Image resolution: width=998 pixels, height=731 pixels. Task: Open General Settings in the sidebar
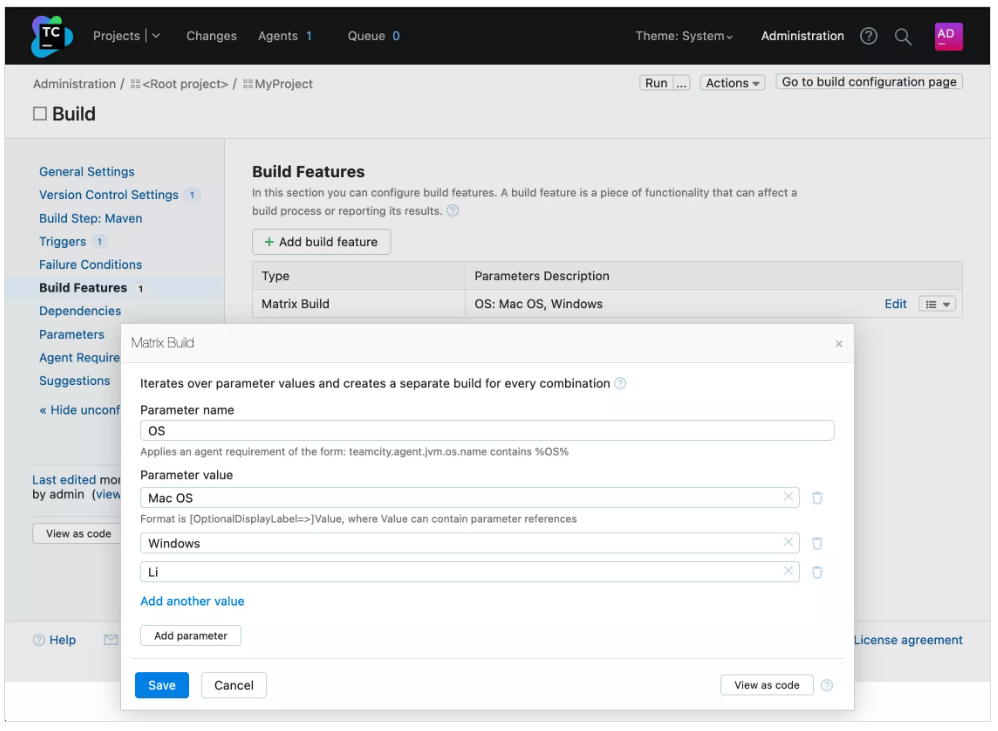click(x=87, y=172)
